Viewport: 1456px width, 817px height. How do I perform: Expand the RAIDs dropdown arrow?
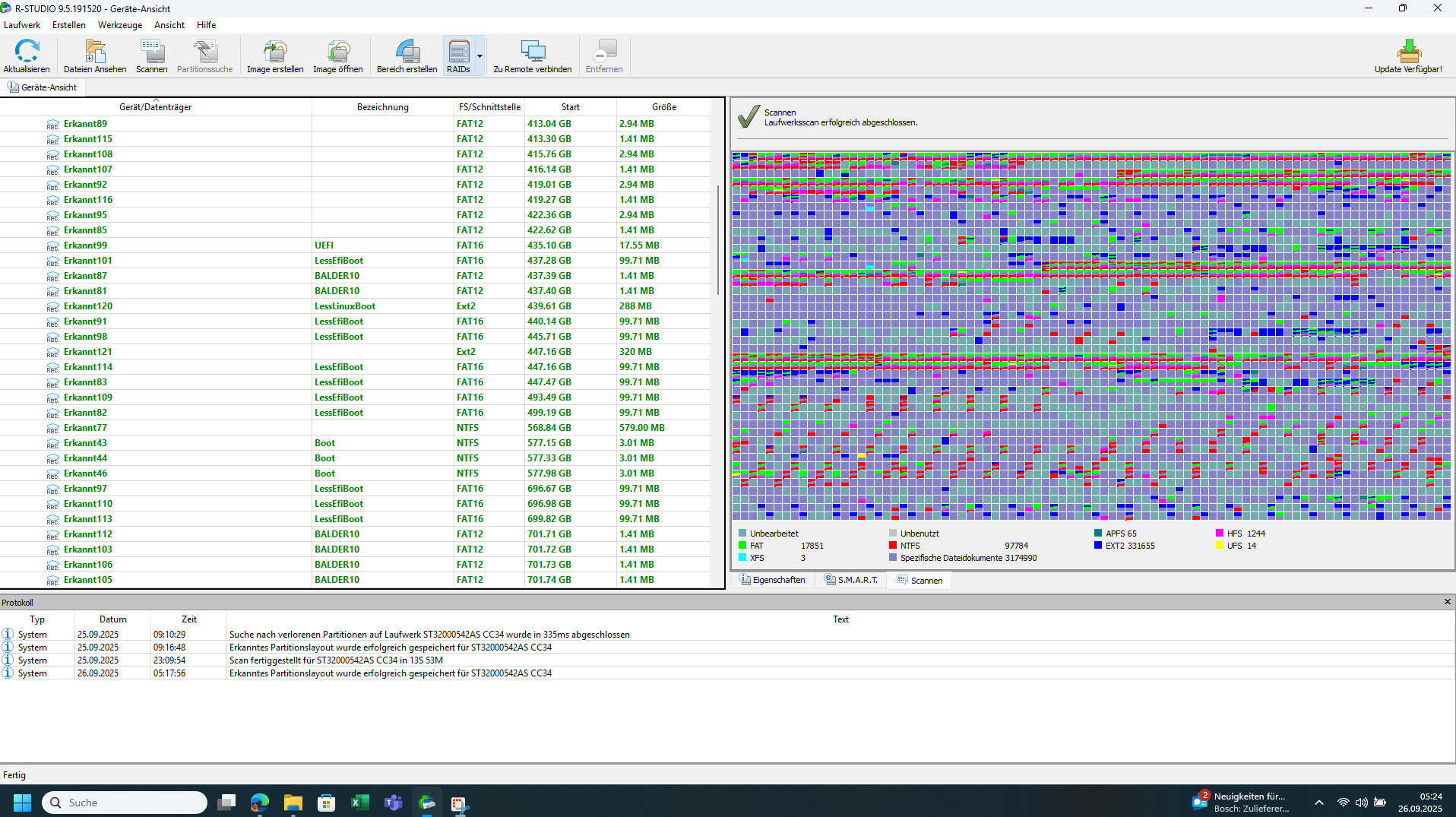pyautogui.click(x=480, y=56)
